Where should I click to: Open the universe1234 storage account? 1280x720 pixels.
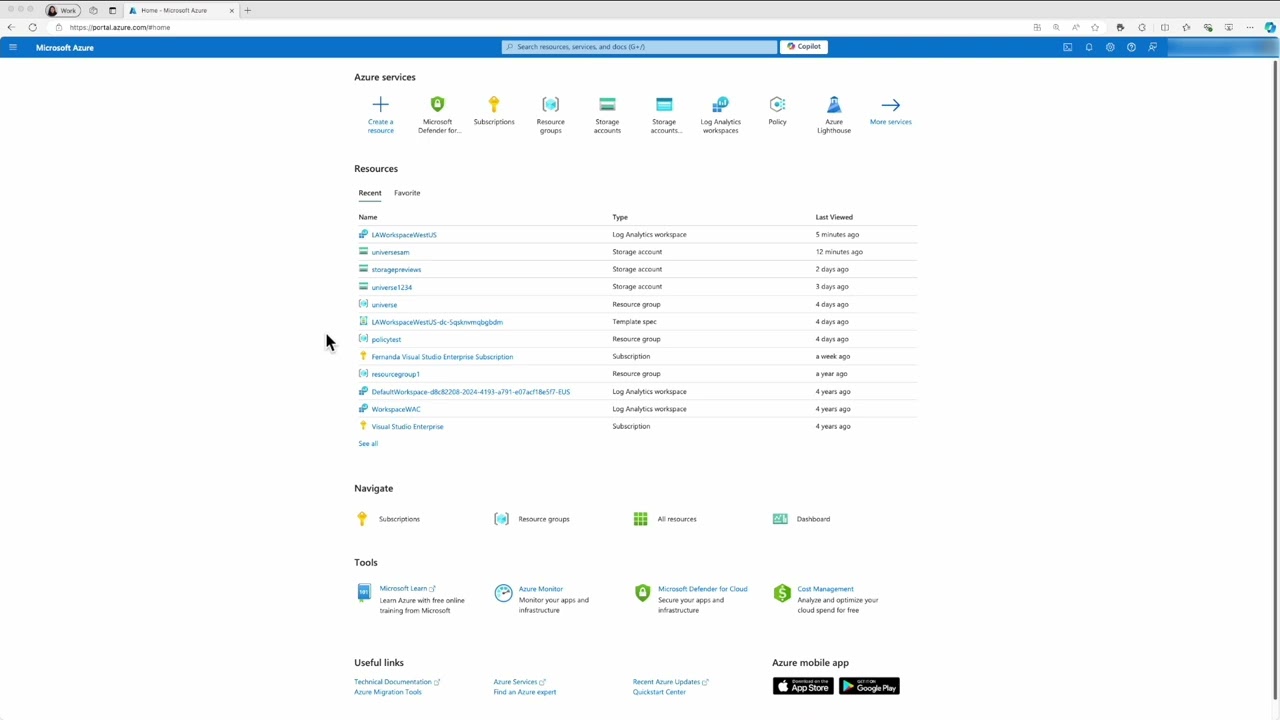391,287
